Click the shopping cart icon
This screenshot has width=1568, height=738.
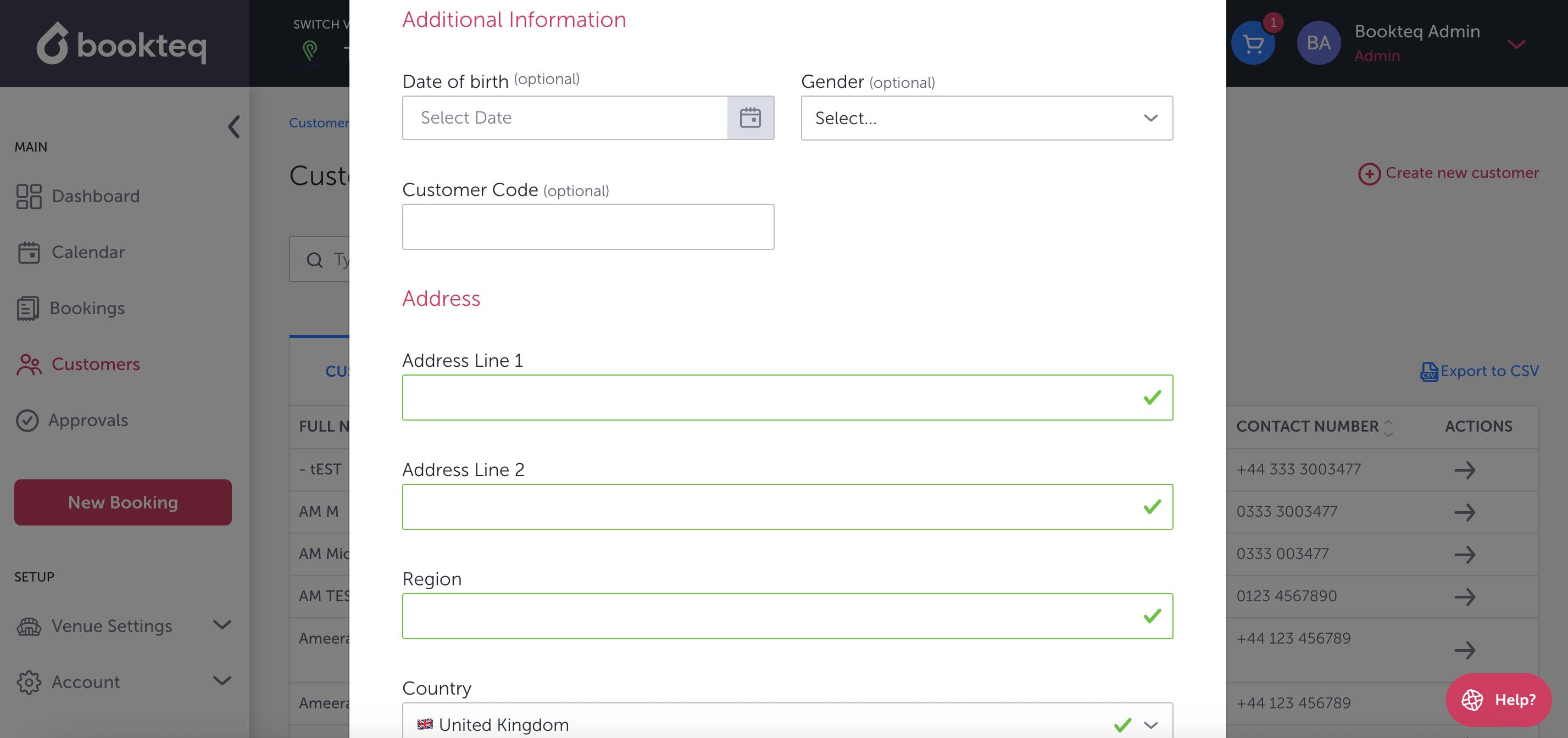tap(1253, 43)
